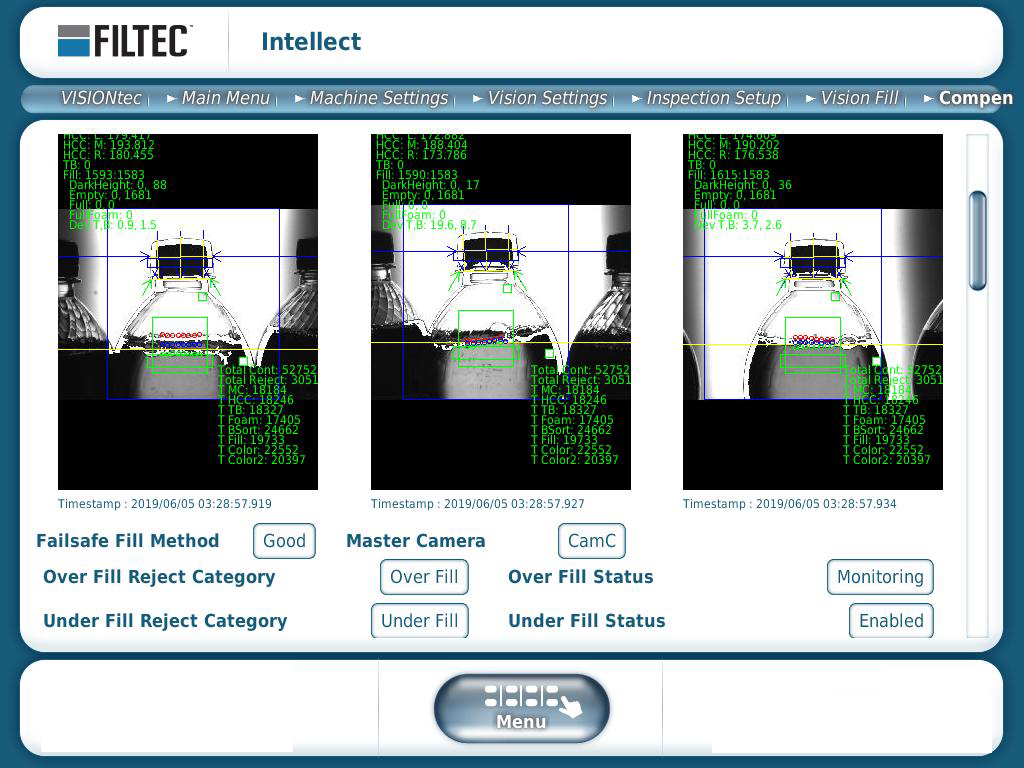Image resolution: width=1024 pixels, height=768 pixels.
Task: Click the Intellect title header
Action: (x=310, y=42)
